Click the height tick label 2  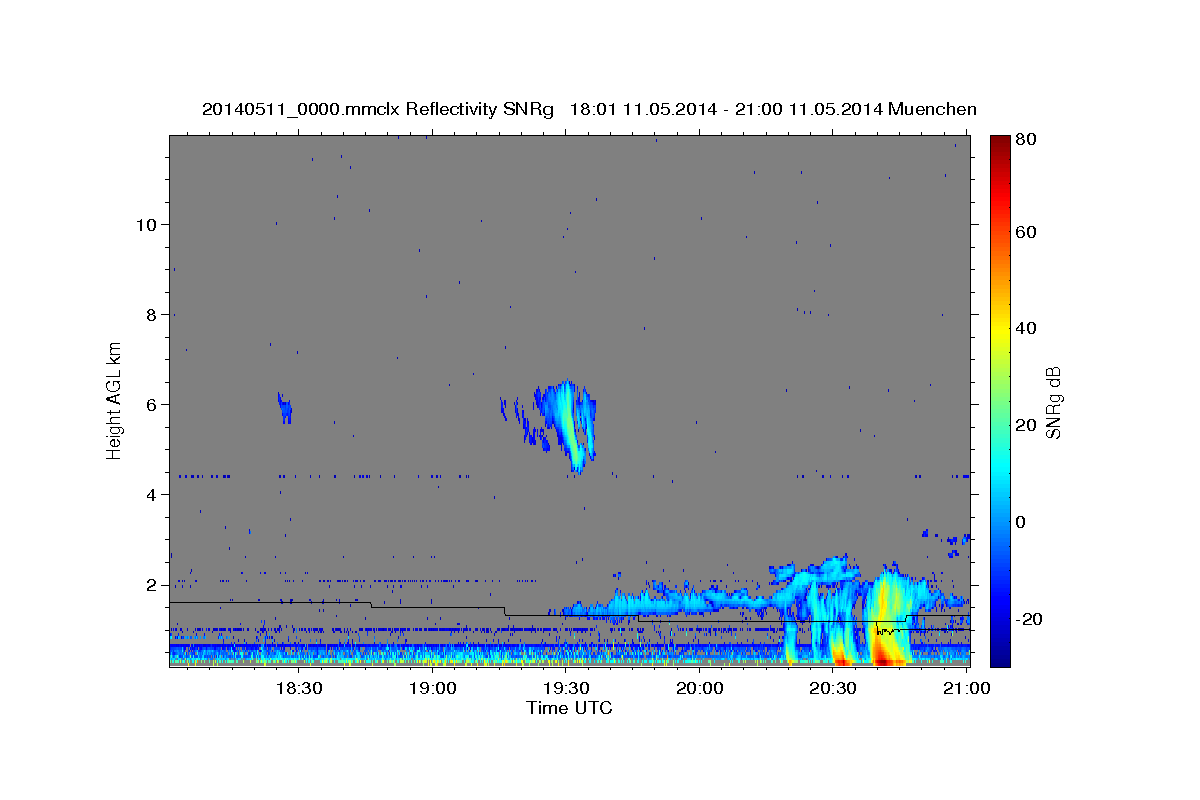[x=150, y=584]
